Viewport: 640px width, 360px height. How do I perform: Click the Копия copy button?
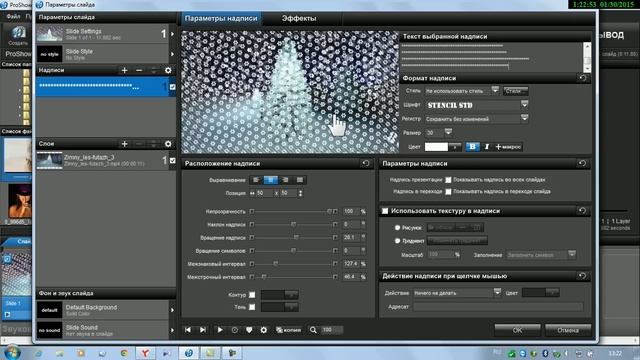click(289, 330)
